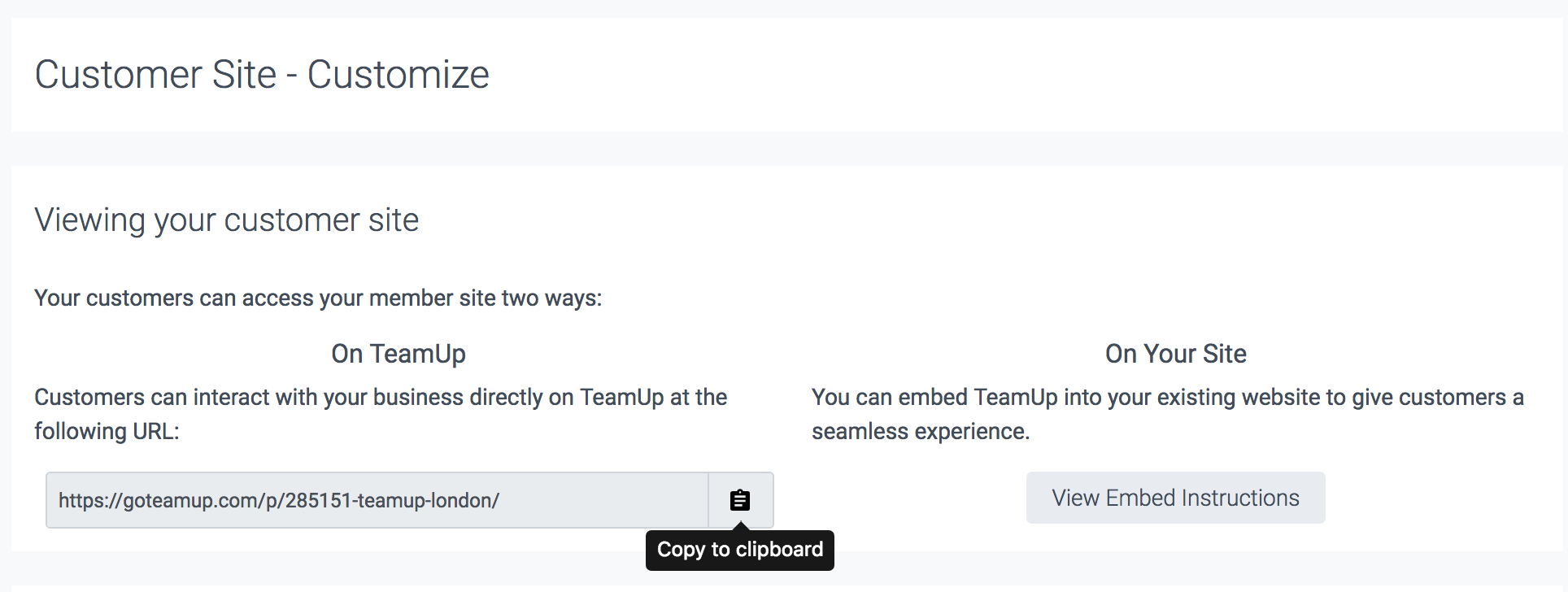Click the "Your customers can access" intro sentence

[318, 298]
